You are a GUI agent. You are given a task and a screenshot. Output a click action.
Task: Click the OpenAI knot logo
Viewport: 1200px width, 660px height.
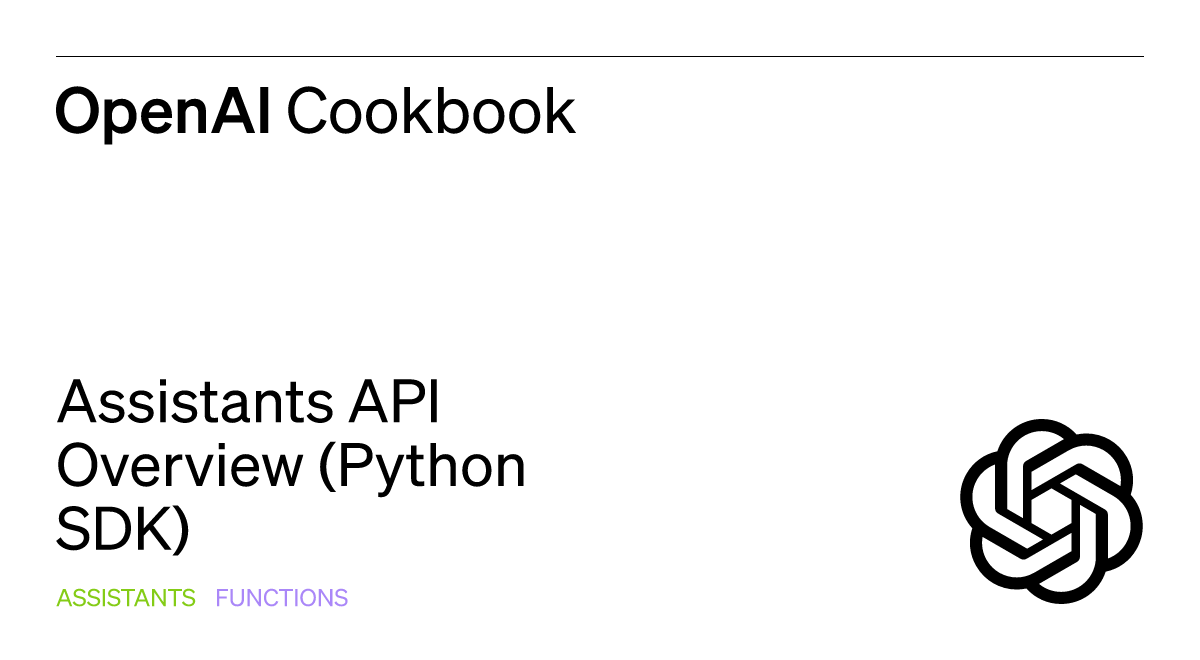1051,511
